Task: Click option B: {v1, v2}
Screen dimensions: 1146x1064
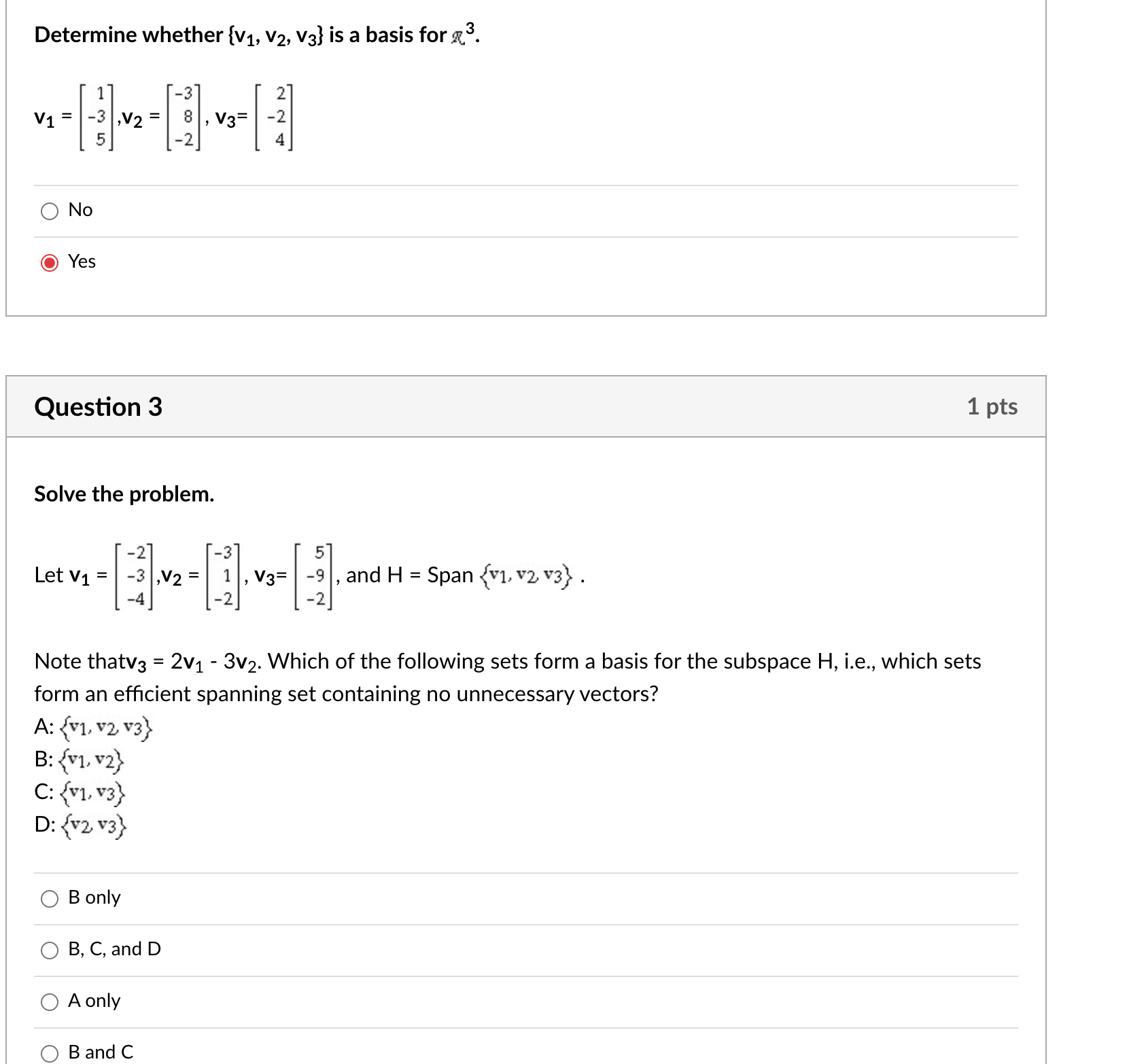Action: click(80, 760)
